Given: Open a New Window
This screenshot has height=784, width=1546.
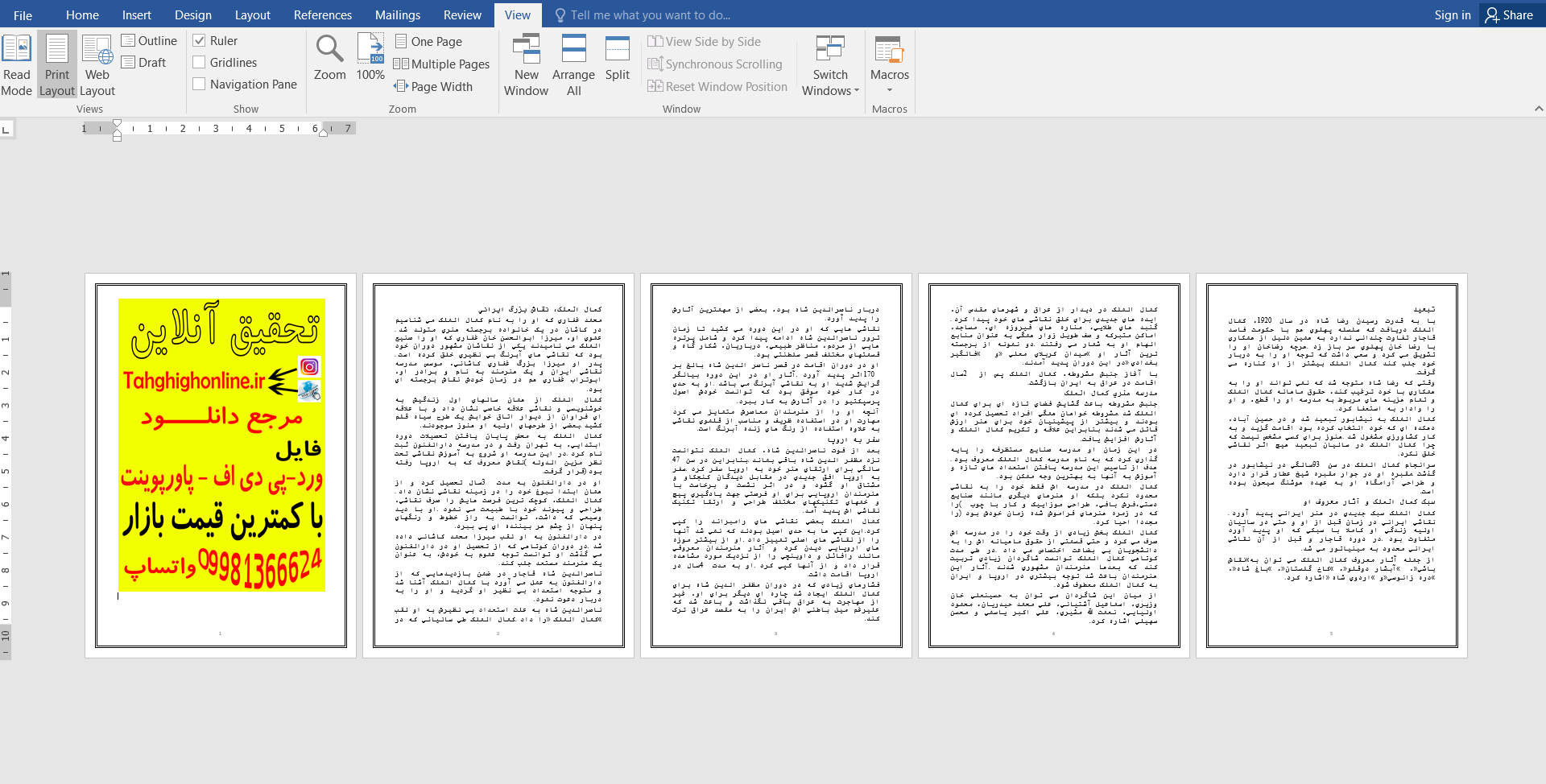Looking at the screenshot, I should (x=527, y=65).
